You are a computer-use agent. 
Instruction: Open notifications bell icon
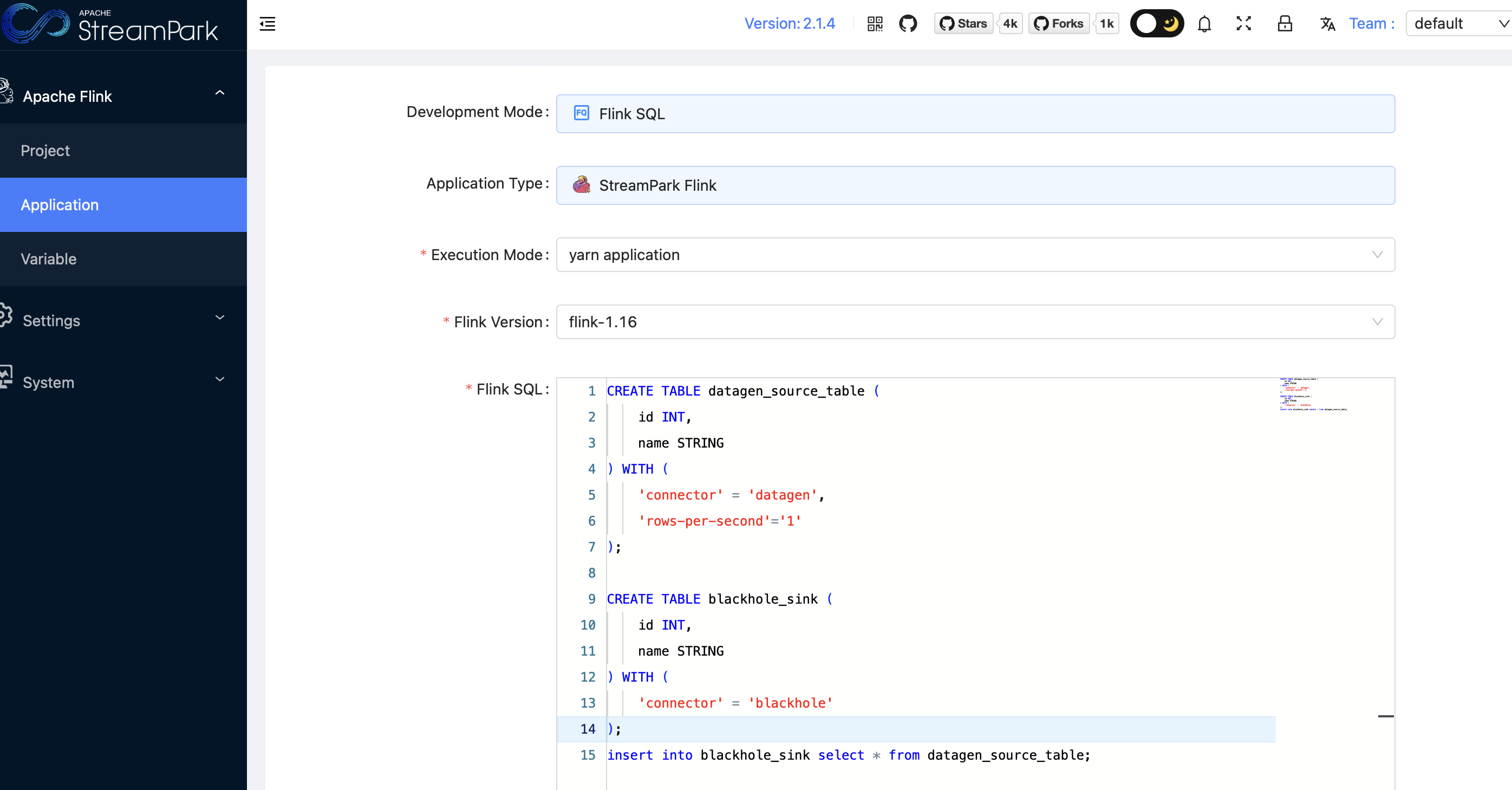point(1204,24)
